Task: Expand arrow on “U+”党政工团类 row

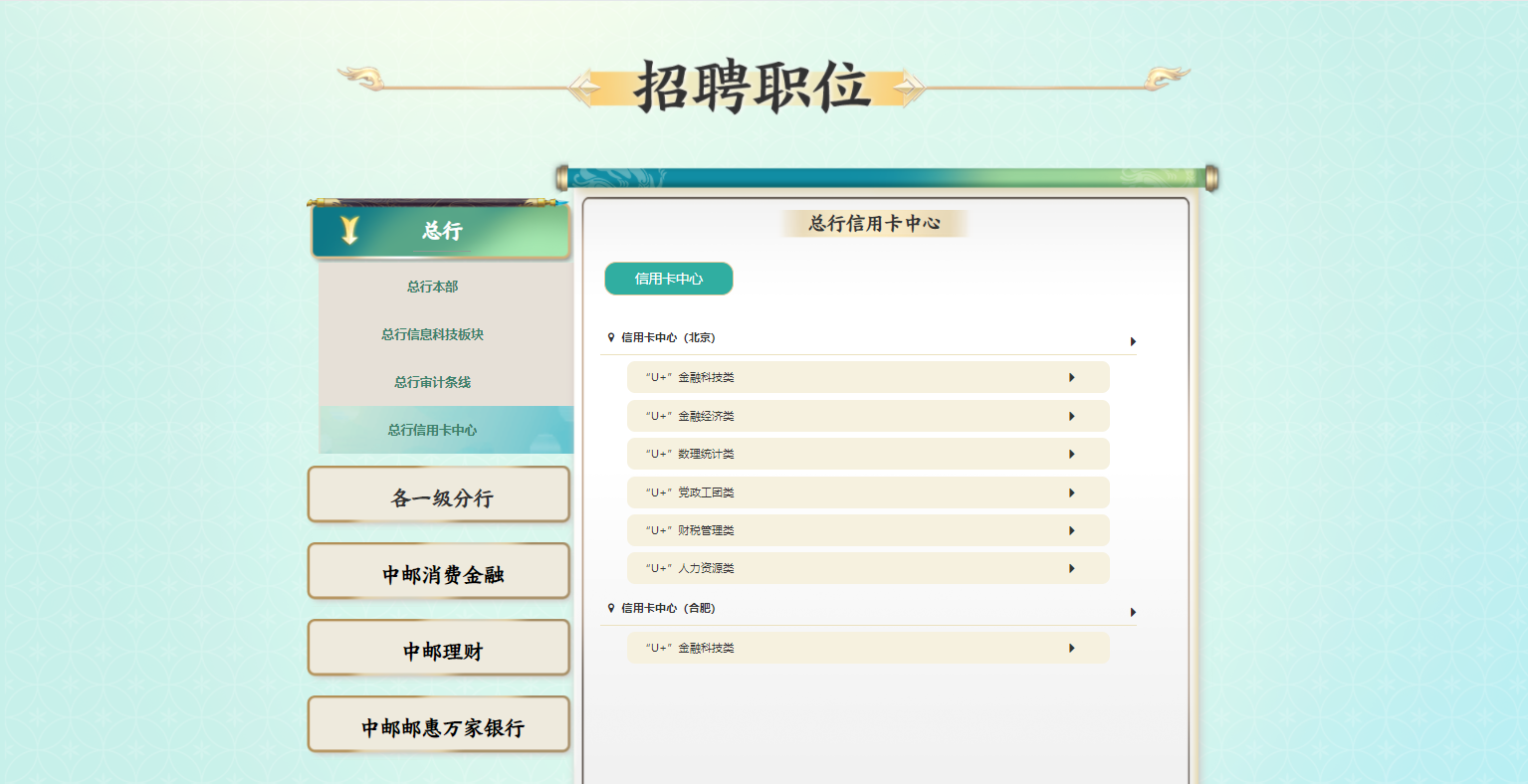Action: [x=1072, y=492]
